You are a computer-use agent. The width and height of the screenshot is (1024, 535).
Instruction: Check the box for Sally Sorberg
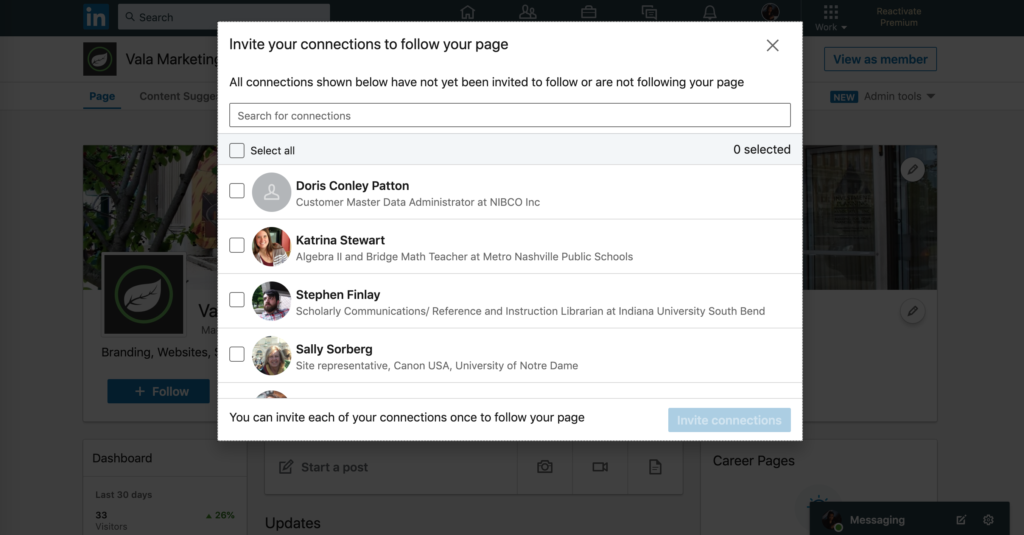point(237,354)
